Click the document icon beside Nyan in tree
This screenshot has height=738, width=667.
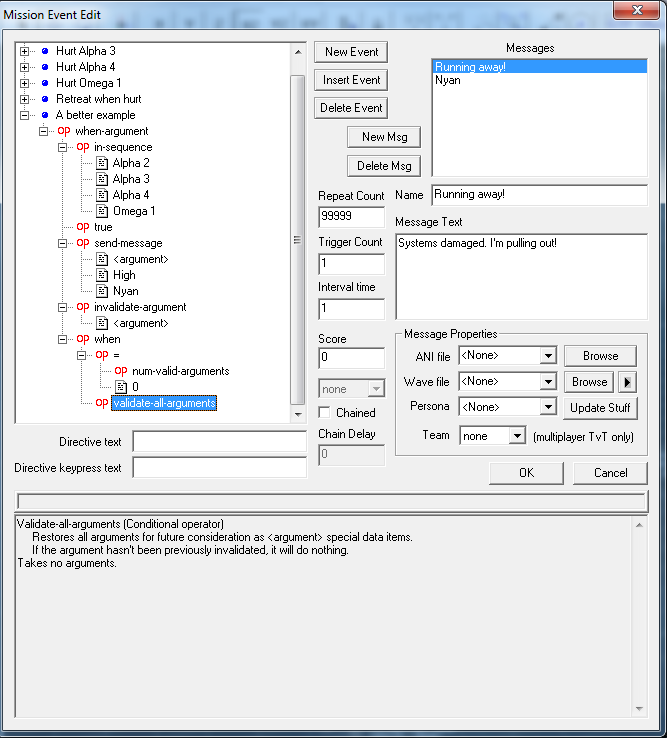tap(101, 291)
